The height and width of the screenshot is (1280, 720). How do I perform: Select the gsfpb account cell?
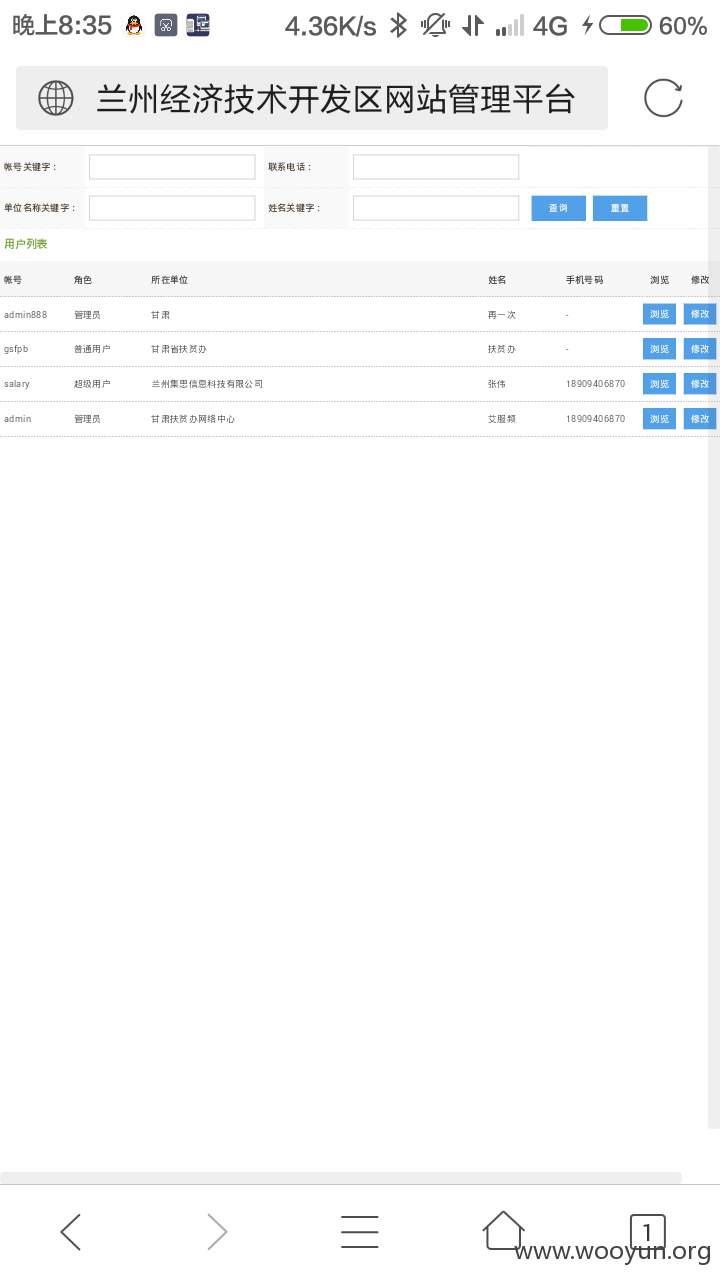tap(16, 350)
